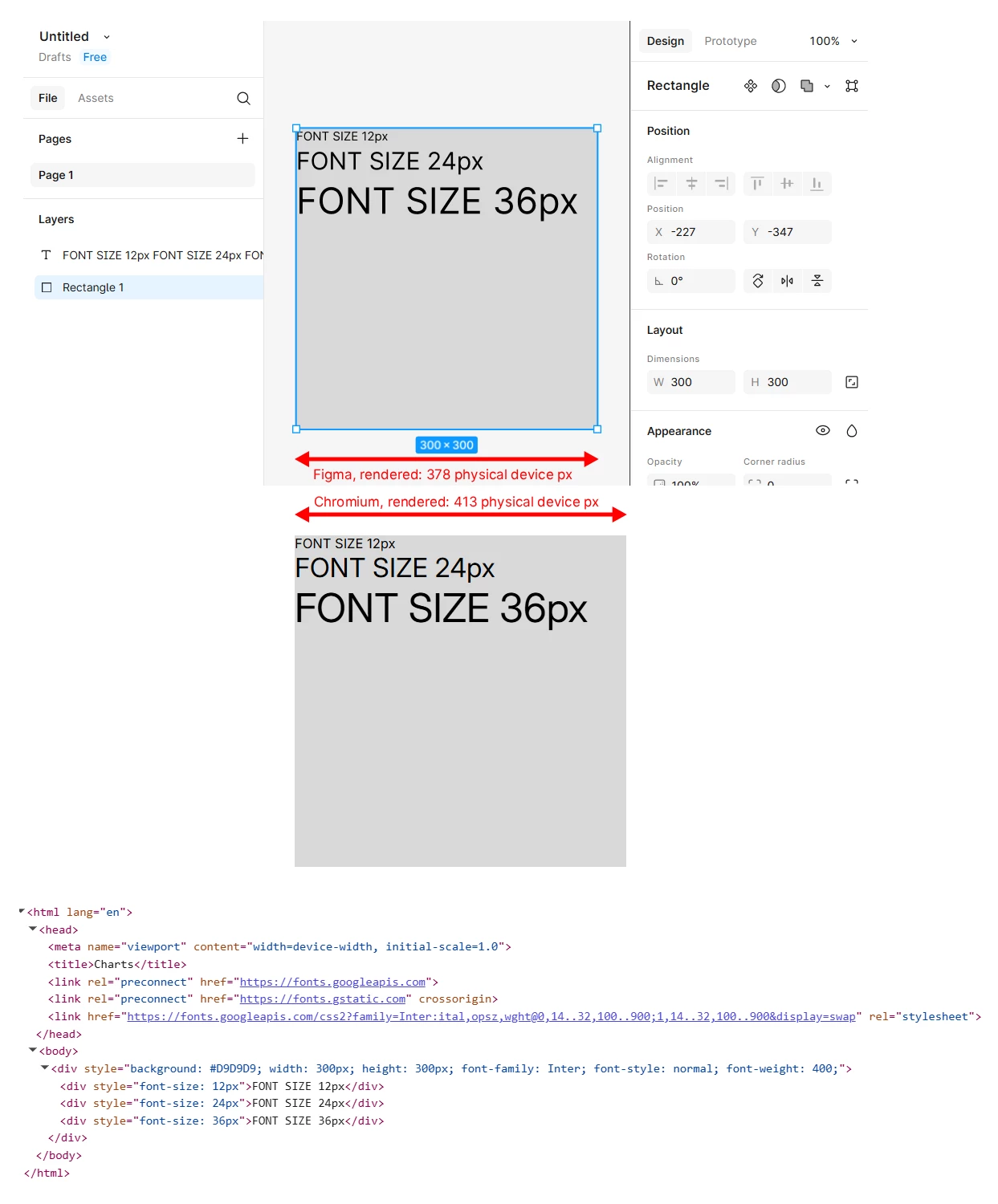Rotate the rectangle 90 degrees

pos(758,281)
